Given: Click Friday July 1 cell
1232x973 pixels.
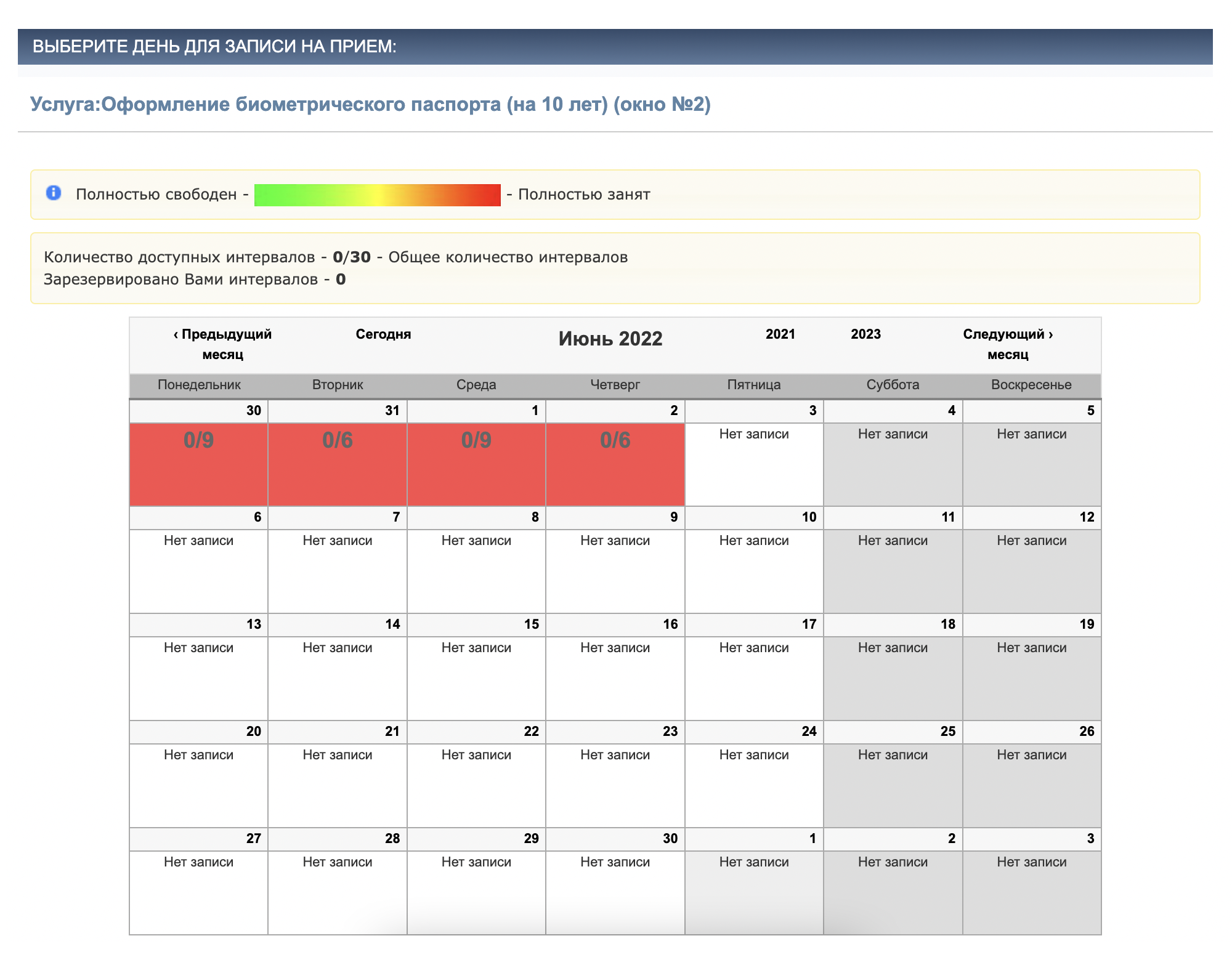Looking at the screenshot, I should [754, 892].
